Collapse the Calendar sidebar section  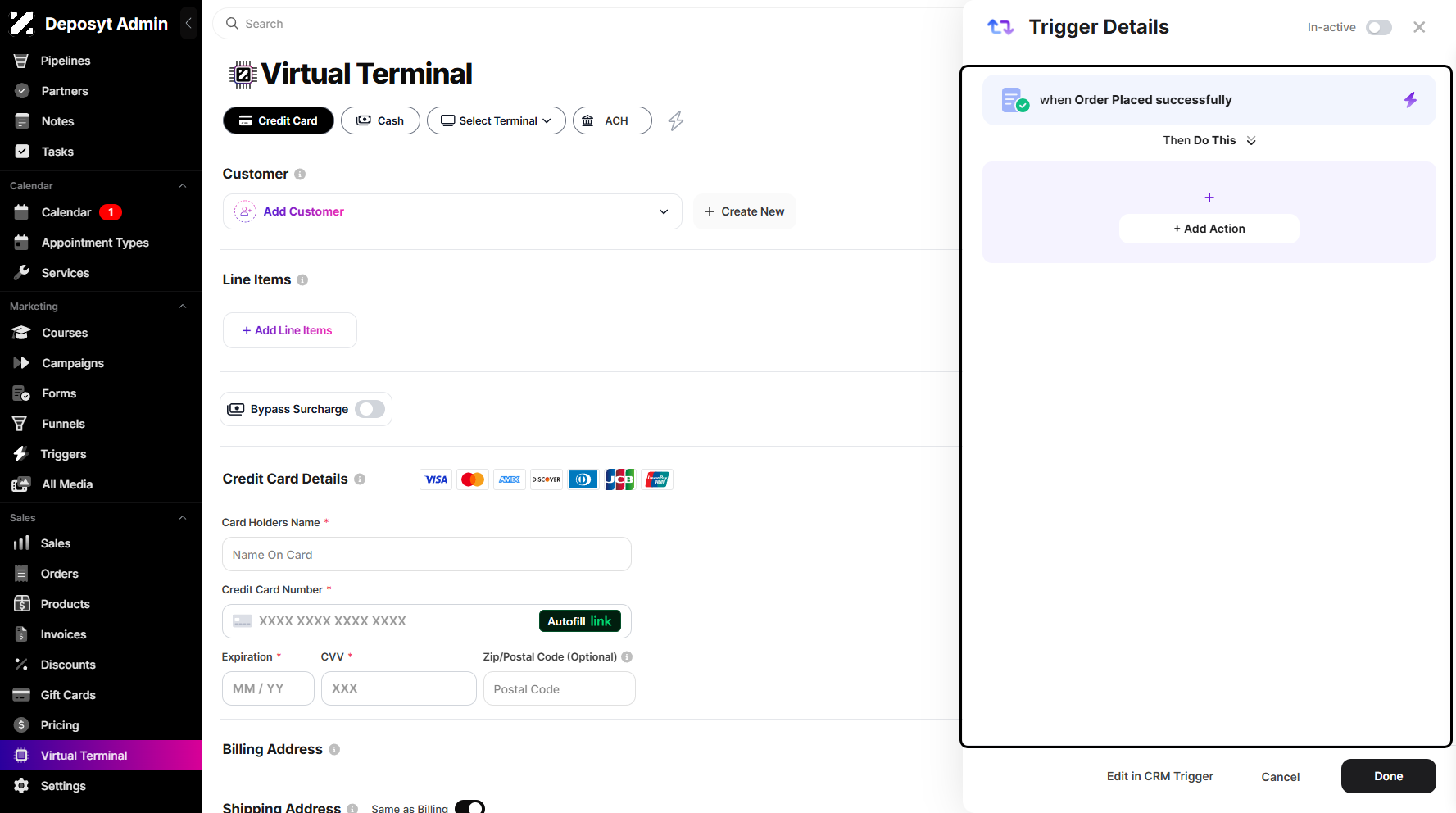183,186
